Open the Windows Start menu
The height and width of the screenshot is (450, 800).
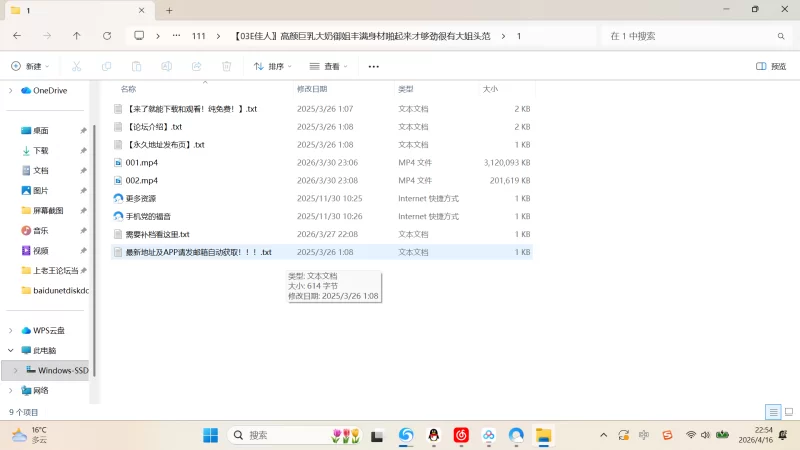(211, 435)
